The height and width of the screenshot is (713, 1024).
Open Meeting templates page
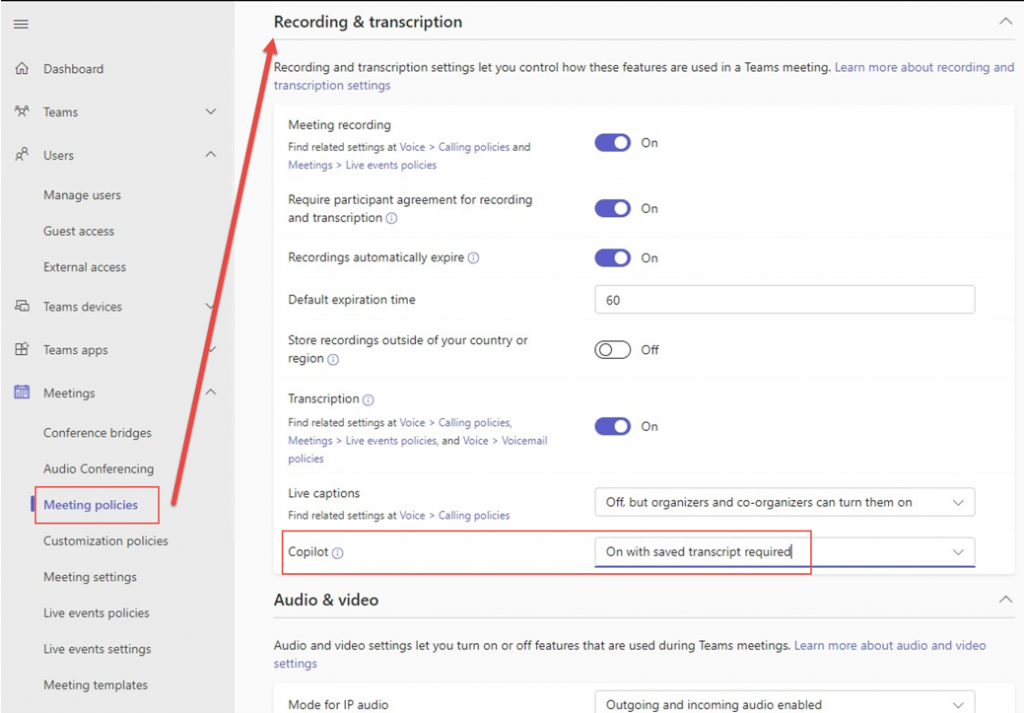95,685
